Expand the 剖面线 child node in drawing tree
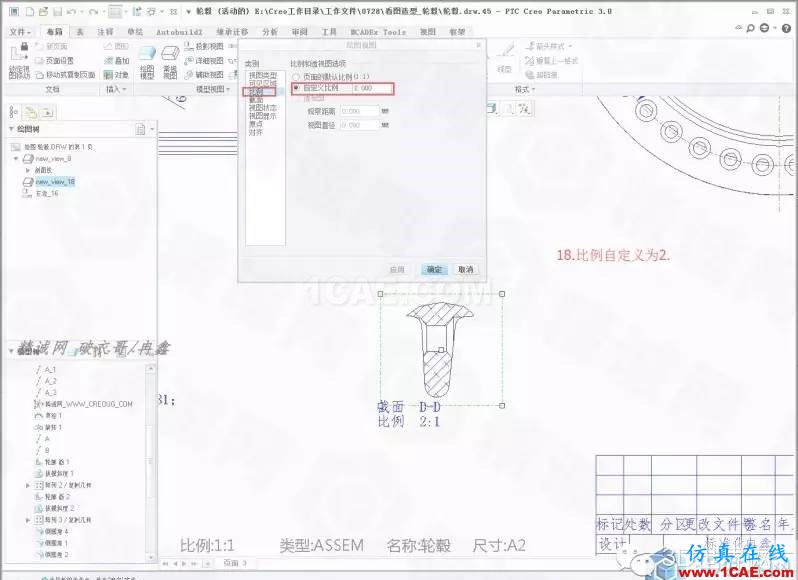Screen dimensions: 798x580 27,170
